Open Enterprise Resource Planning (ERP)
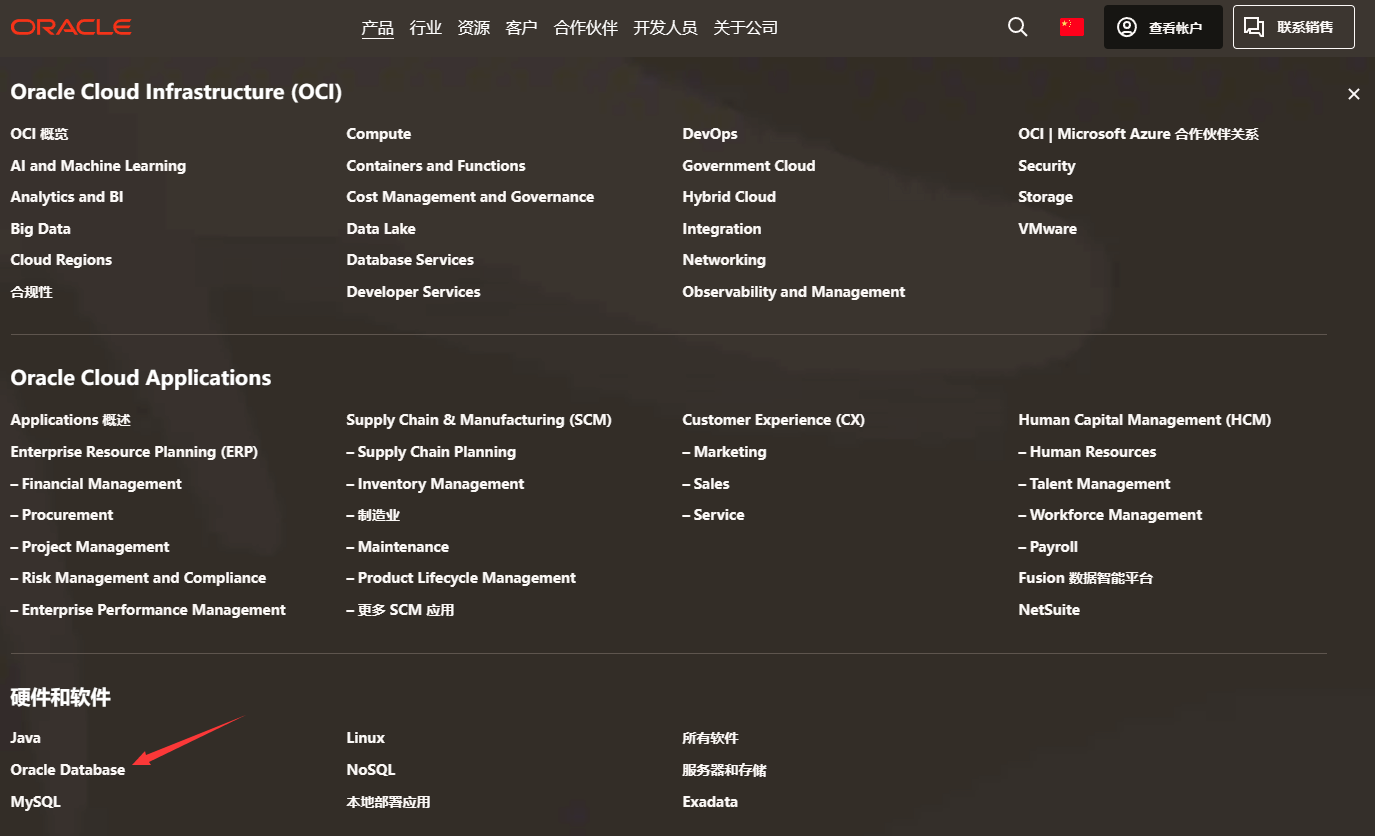 [134, 452]
